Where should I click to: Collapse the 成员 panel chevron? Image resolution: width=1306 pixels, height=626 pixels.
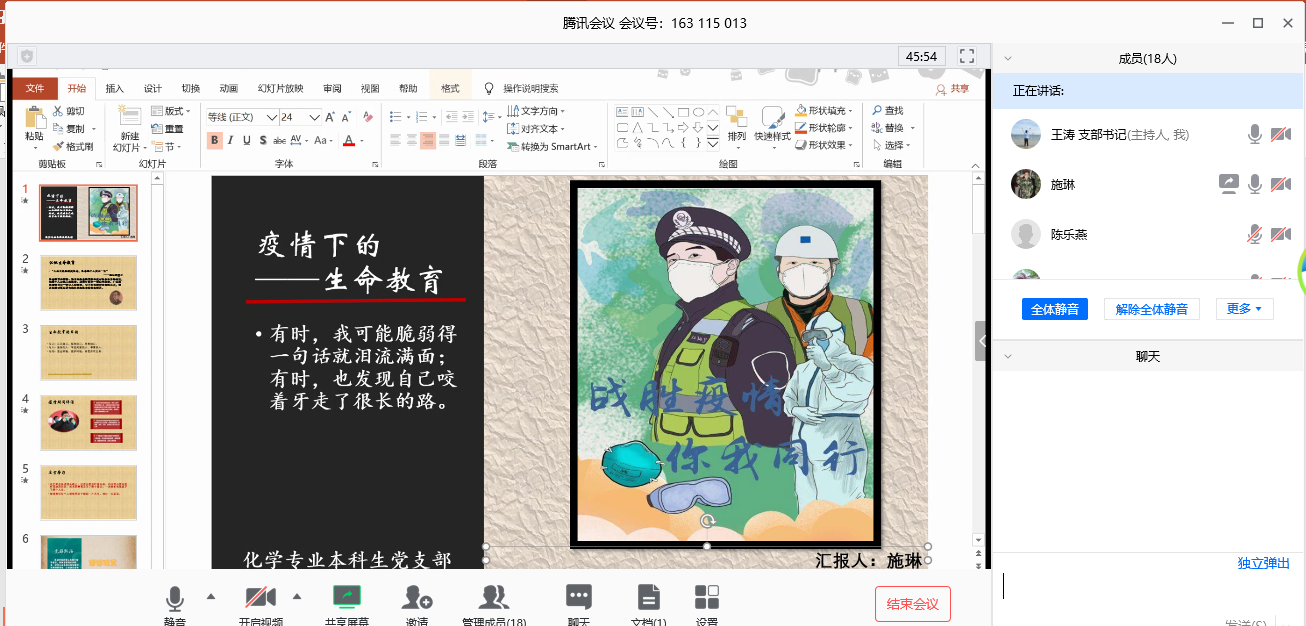pos(1009,59)
